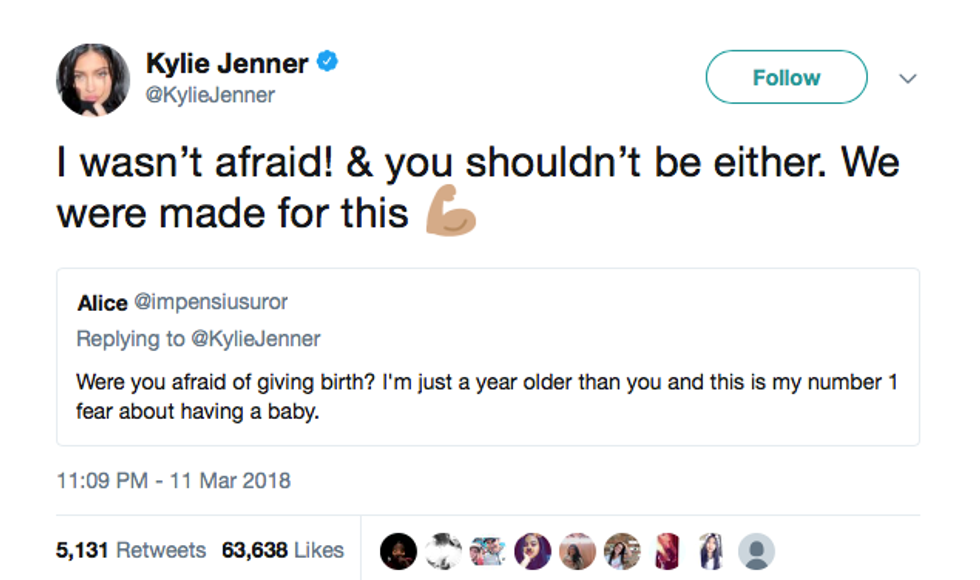
Task: View the 63,638 Likes list
Action: pos(283,550)
